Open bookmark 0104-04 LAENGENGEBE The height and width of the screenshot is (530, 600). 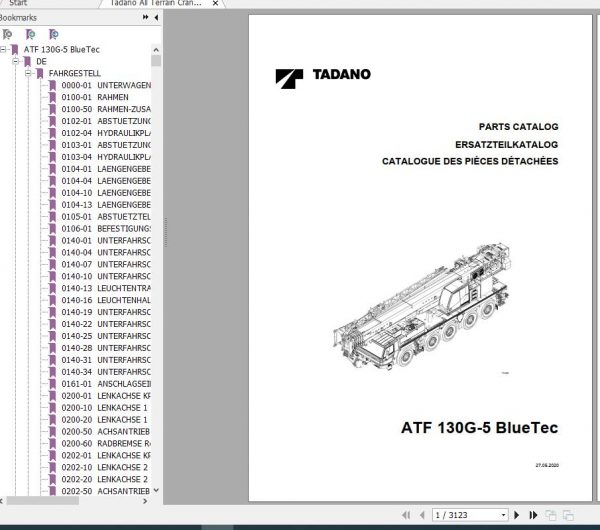106,181
